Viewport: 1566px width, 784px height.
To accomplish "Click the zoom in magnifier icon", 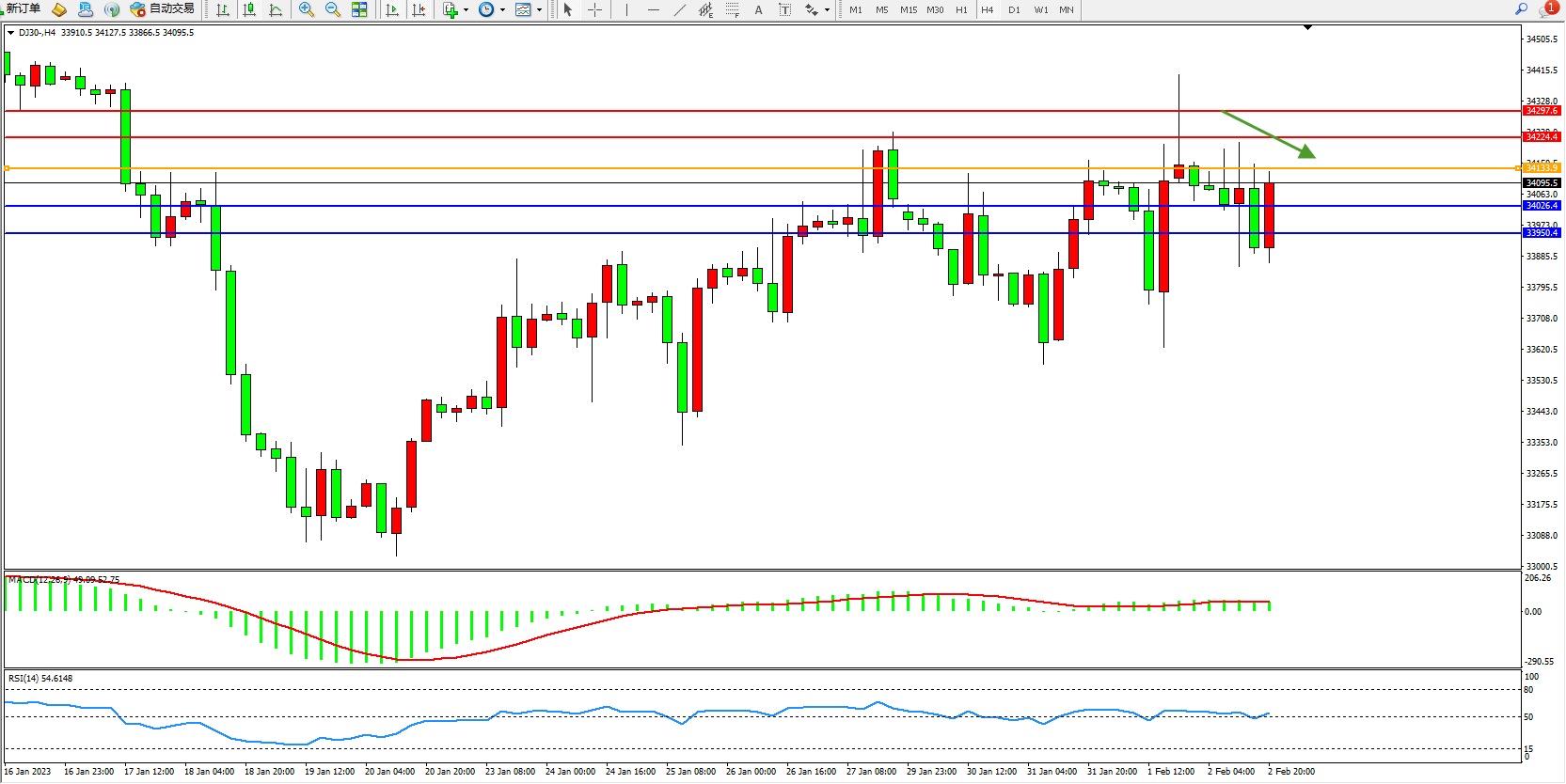I will (307, 9).
